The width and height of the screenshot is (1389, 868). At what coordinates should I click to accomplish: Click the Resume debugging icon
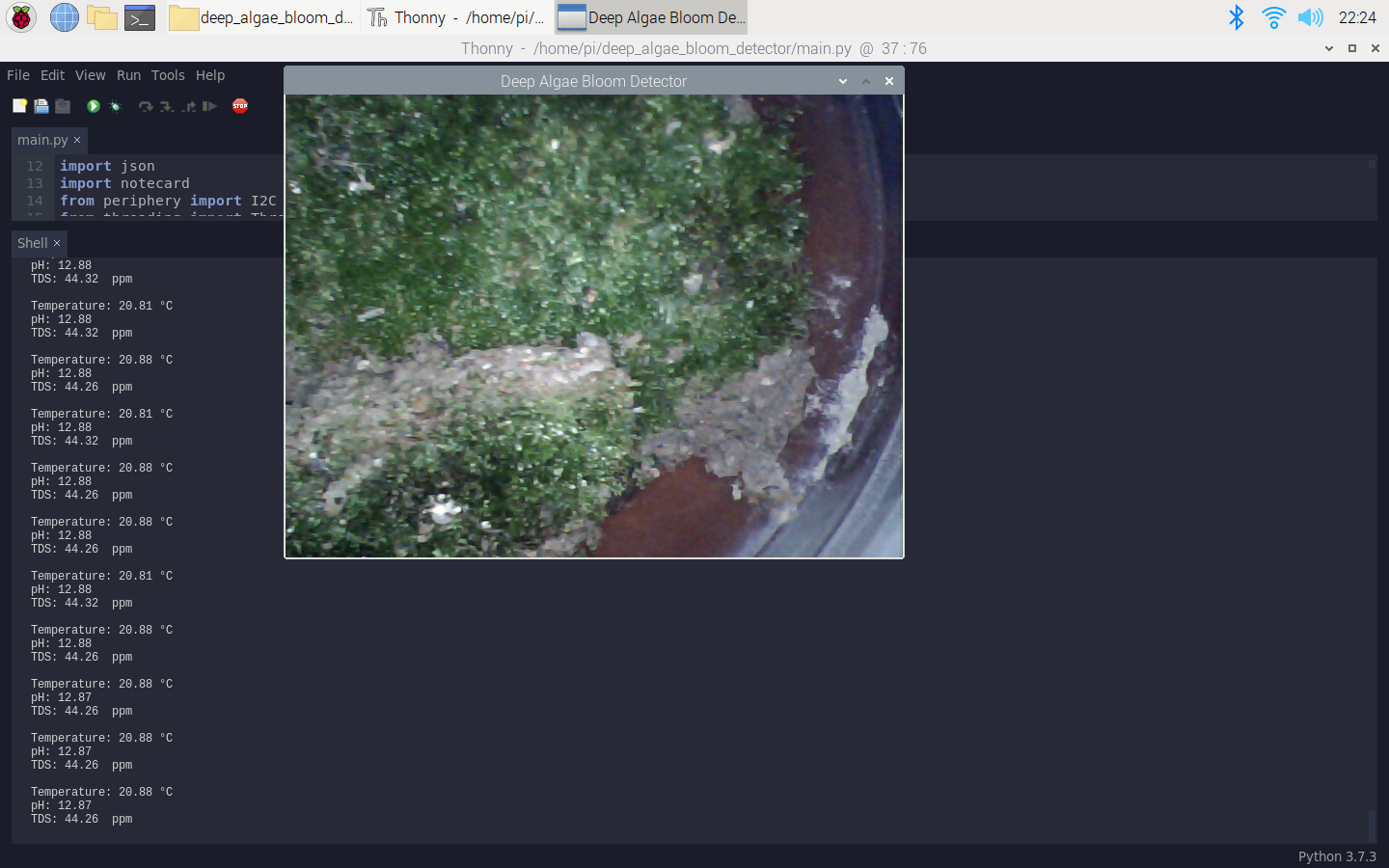[209, 106]
